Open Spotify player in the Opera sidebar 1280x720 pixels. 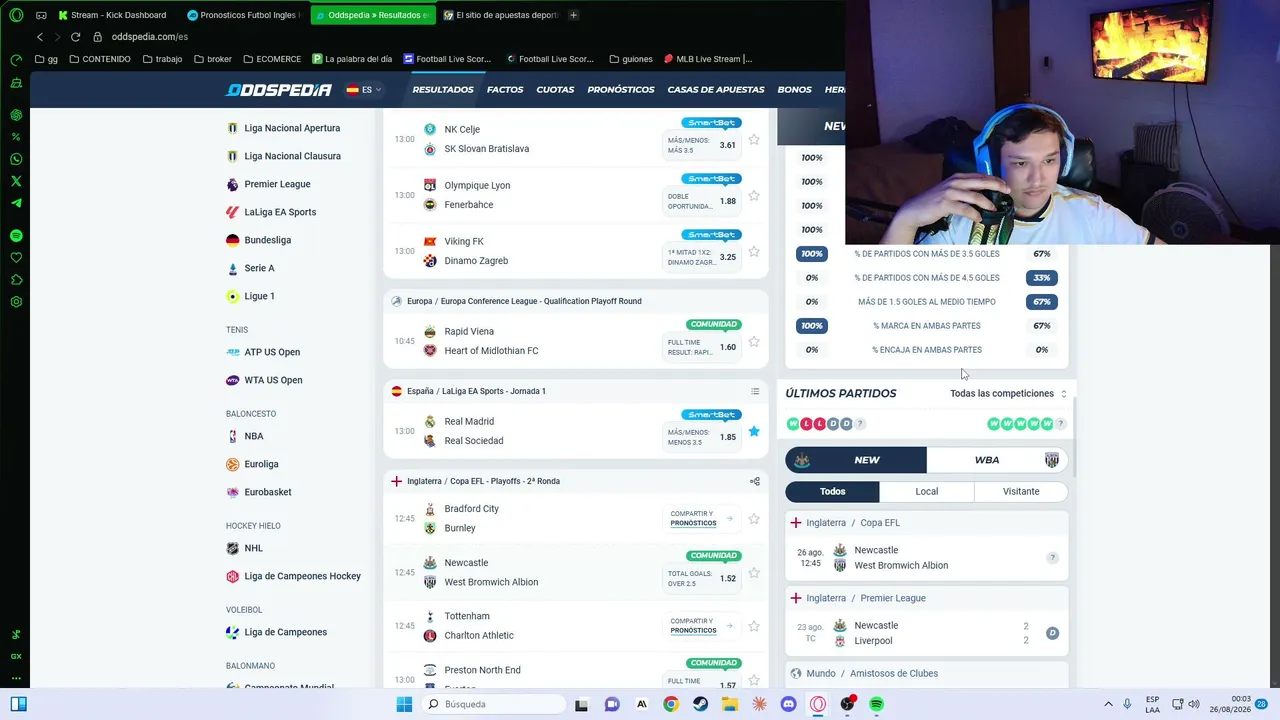click(x=16, y=236)
